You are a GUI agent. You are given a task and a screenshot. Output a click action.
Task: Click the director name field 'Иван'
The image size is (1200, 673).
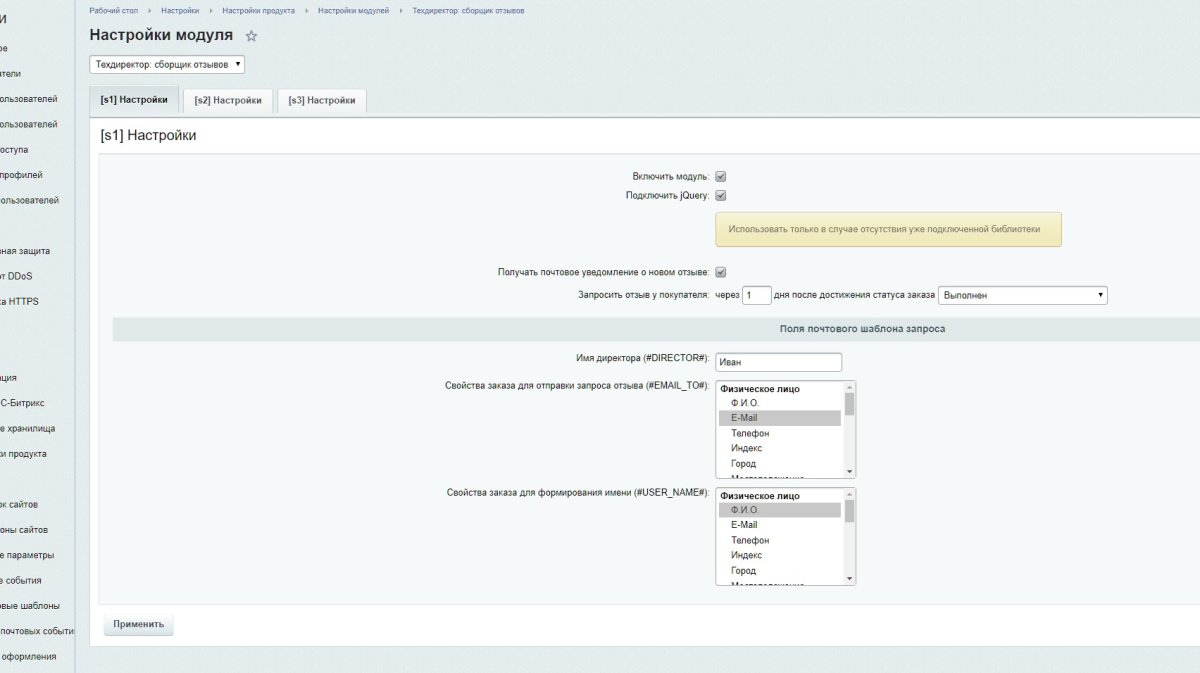click(779, 362)
